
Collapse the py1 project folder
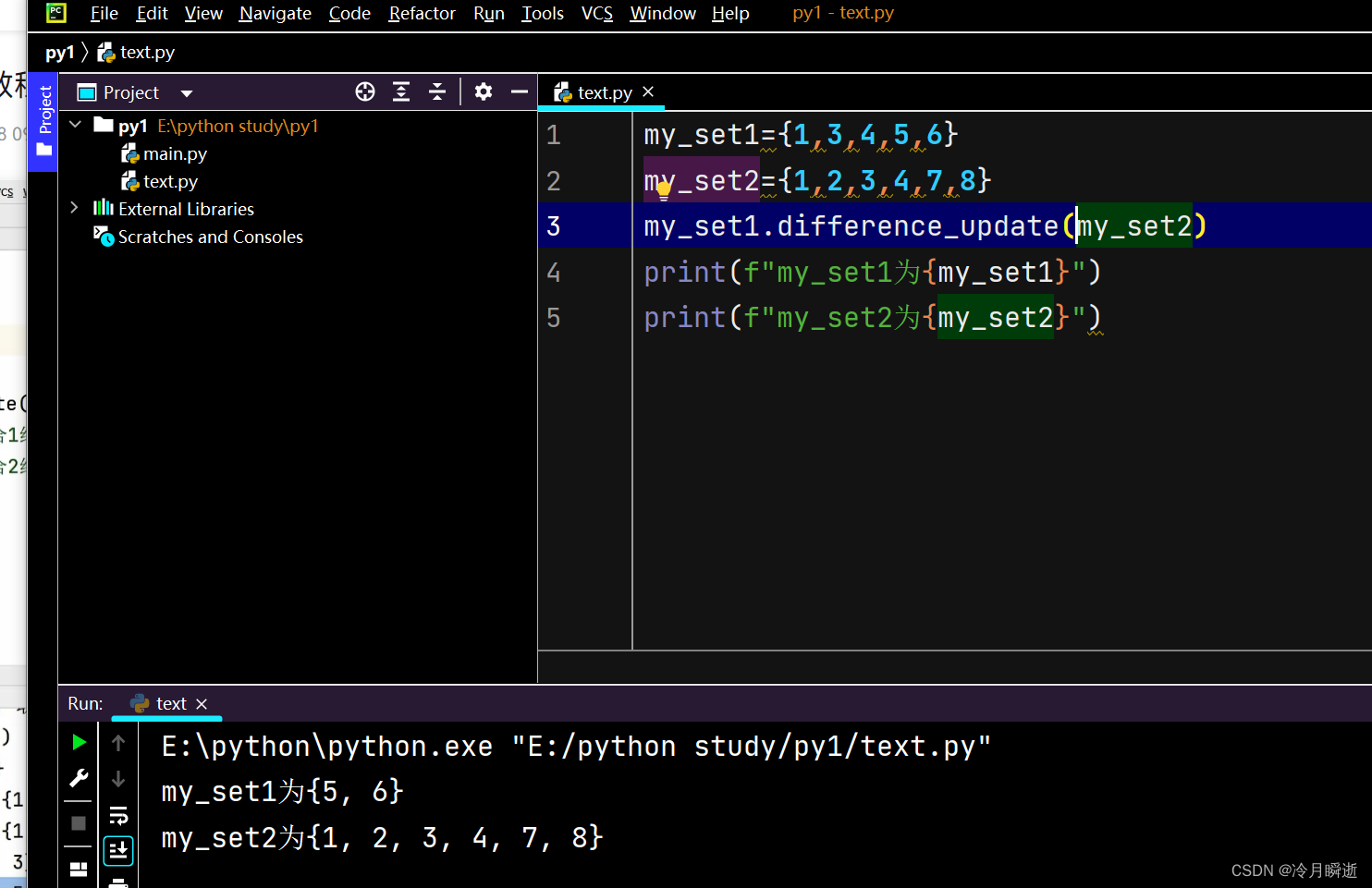[75, 125]
